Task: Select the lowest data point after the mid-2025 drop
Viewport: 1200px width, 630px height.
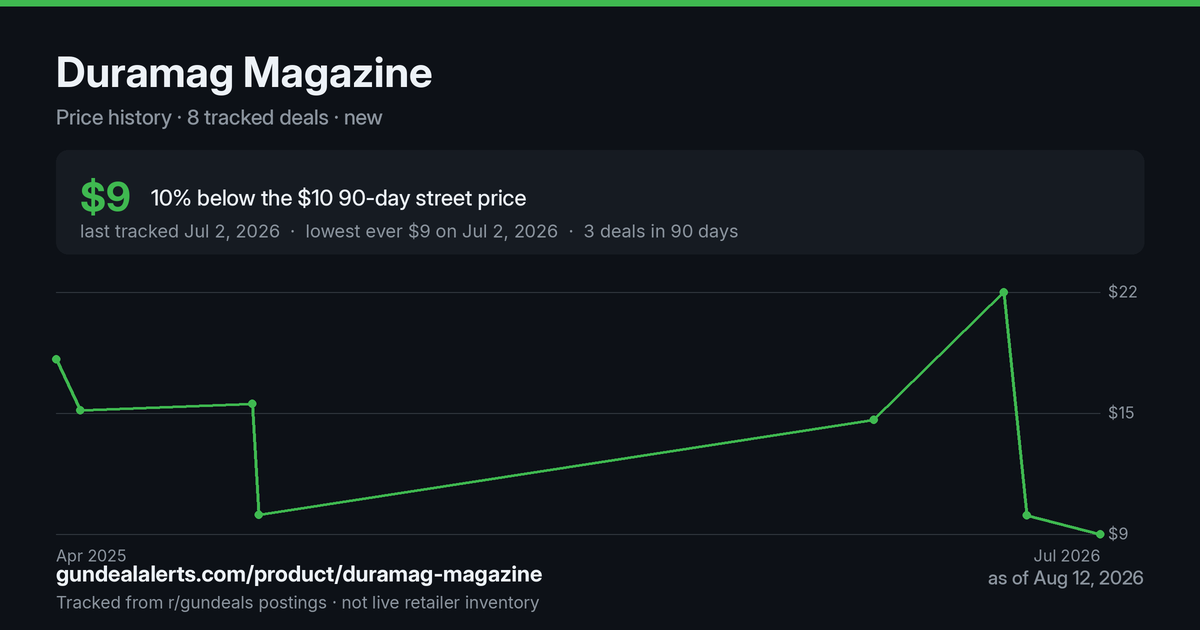Action: tap(259, 514)
